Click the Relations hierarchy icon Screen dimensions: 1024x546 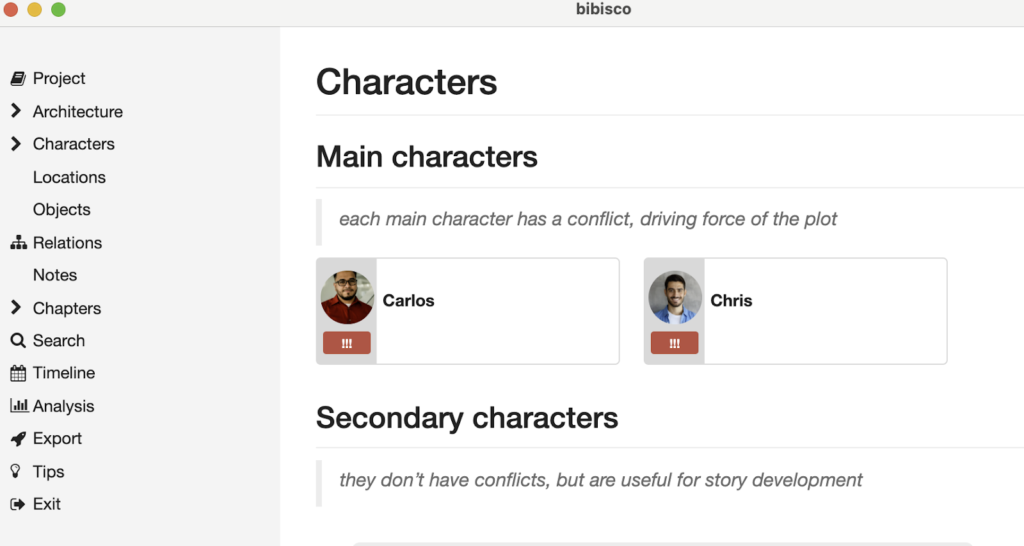click(x=17, y=243)
